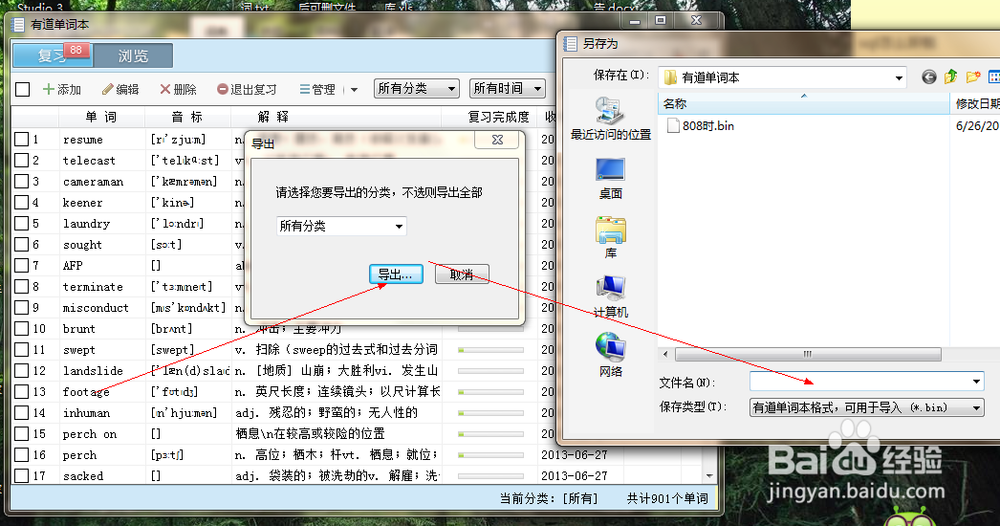Expand the 所有时间 time filter dropdown

(509, 89)
